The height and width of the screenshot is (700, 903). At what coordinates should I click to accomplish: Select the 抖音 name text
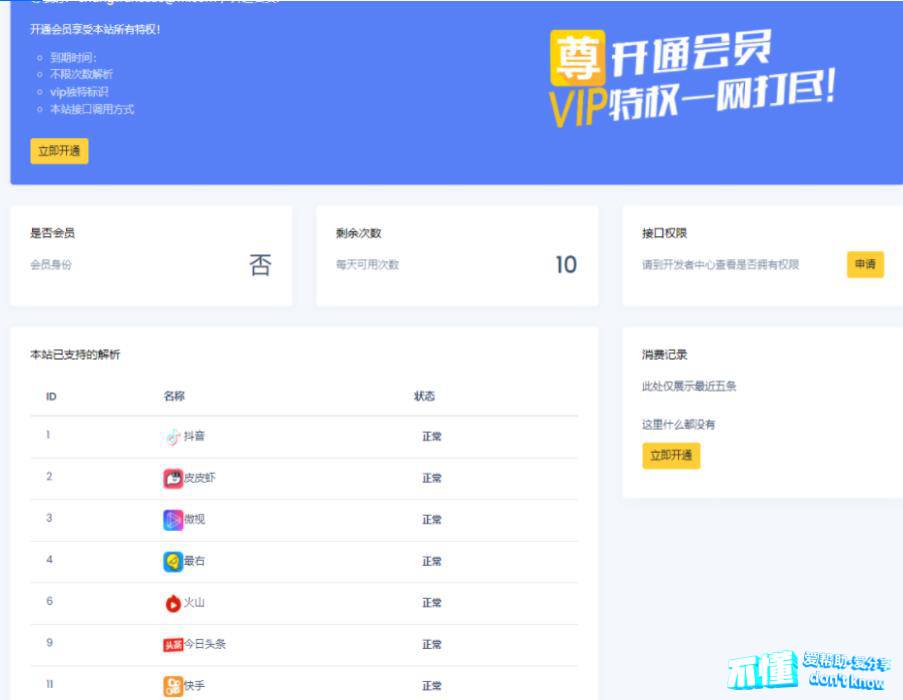point(194,436)
